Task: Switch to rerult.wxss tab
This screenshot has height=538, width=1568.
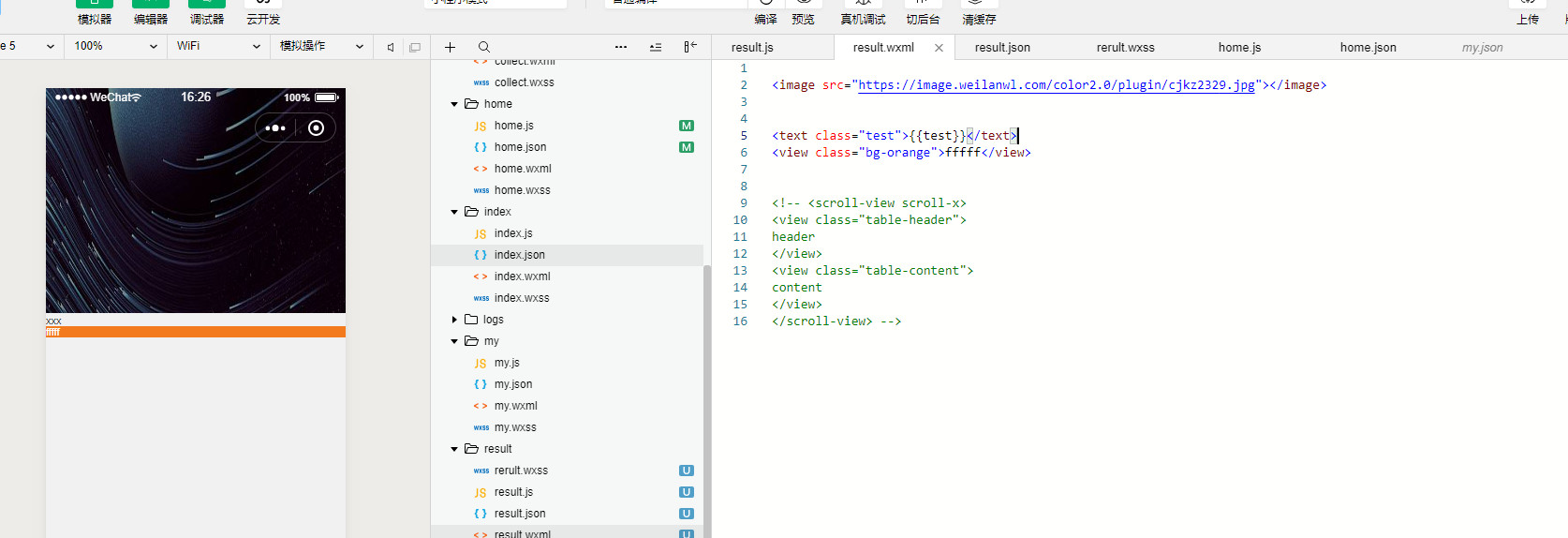Action: 1126,47
